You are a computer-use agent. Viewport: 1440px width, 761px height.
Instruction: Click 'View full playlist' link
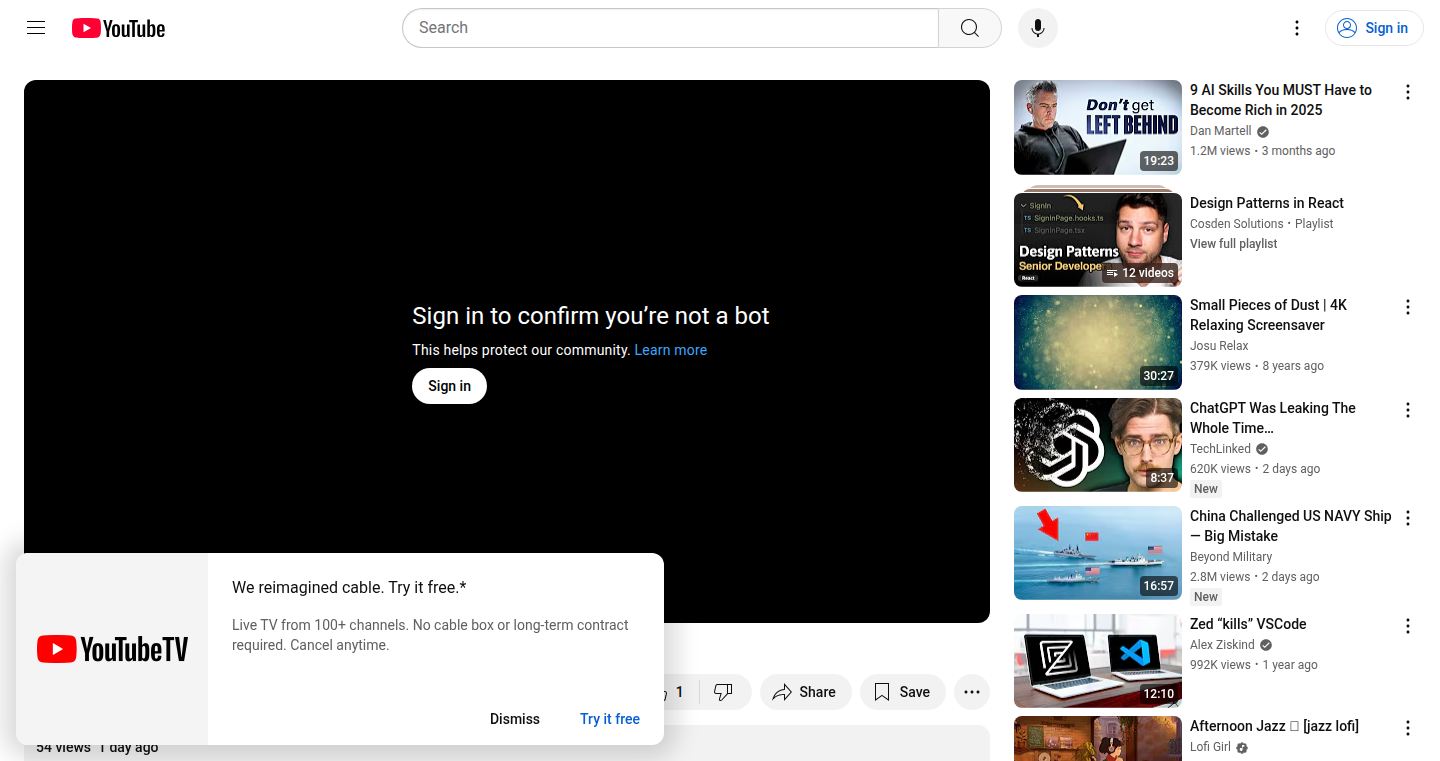point(1234,244)
